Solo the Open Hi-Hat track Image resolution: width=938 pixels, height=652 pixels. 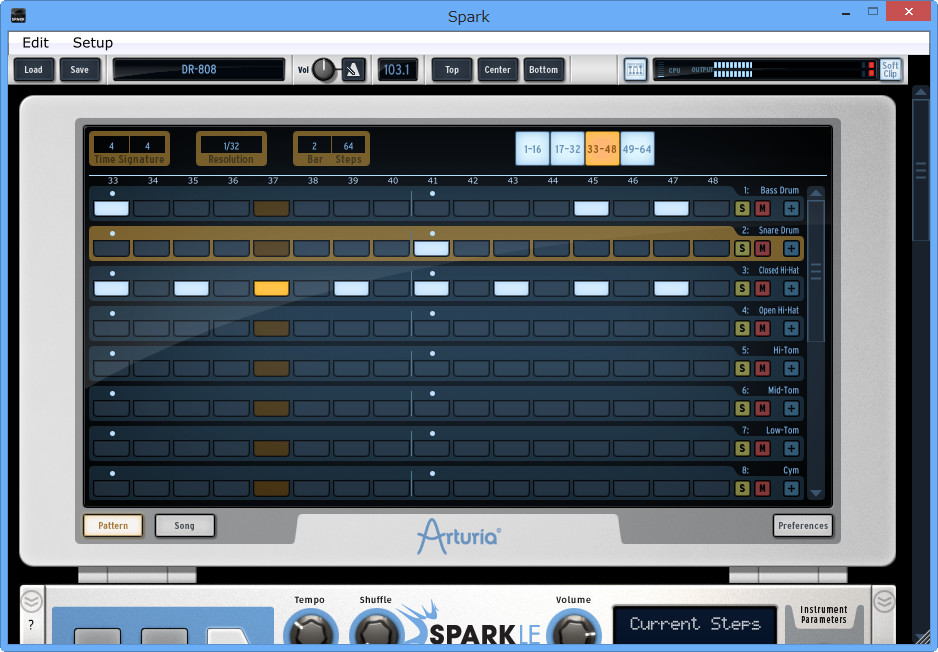742,328
